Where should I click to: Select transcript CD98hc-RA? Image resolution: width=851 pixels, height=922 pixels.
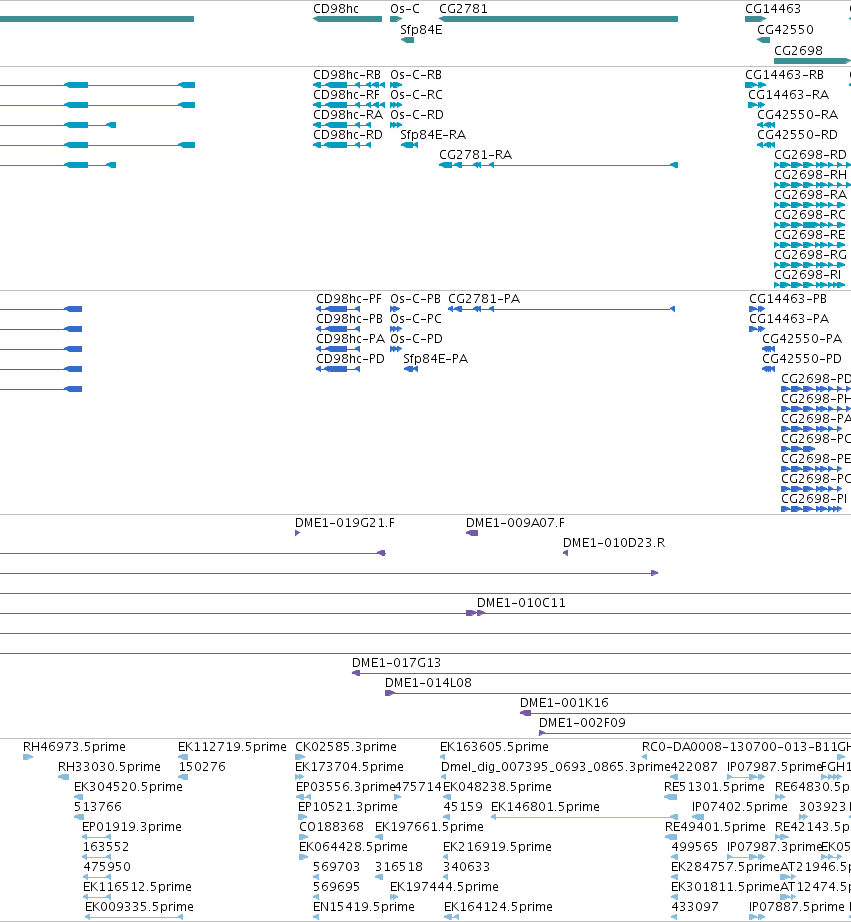coord(342,125)
